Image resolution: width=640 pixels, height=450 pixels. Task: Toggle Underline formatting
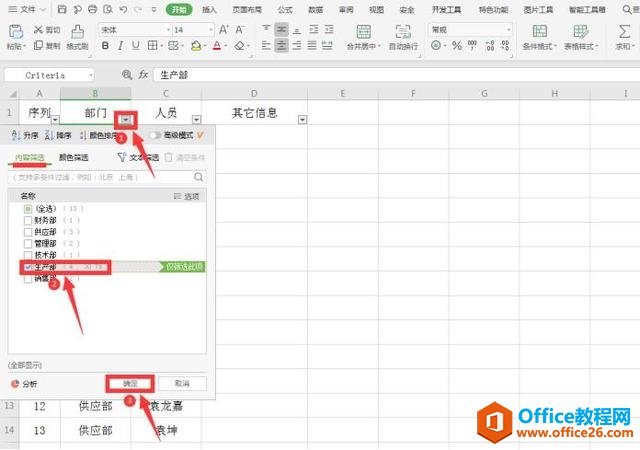(136, 46)
